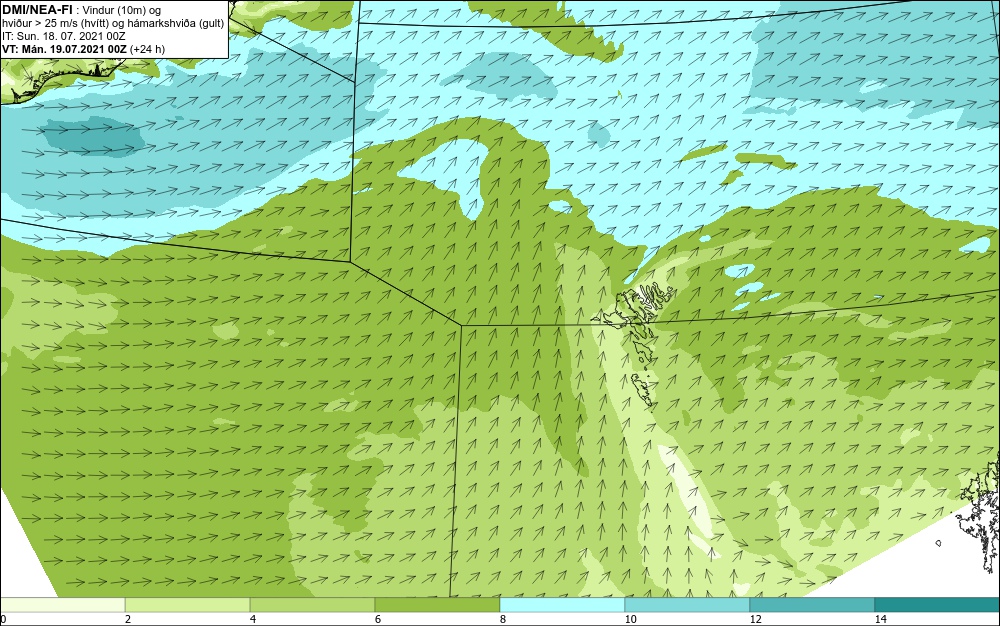The height and width of the screenshot is (626, 1000).
Task: Click legend scale label '4'
Action: (x=253, y=619)
